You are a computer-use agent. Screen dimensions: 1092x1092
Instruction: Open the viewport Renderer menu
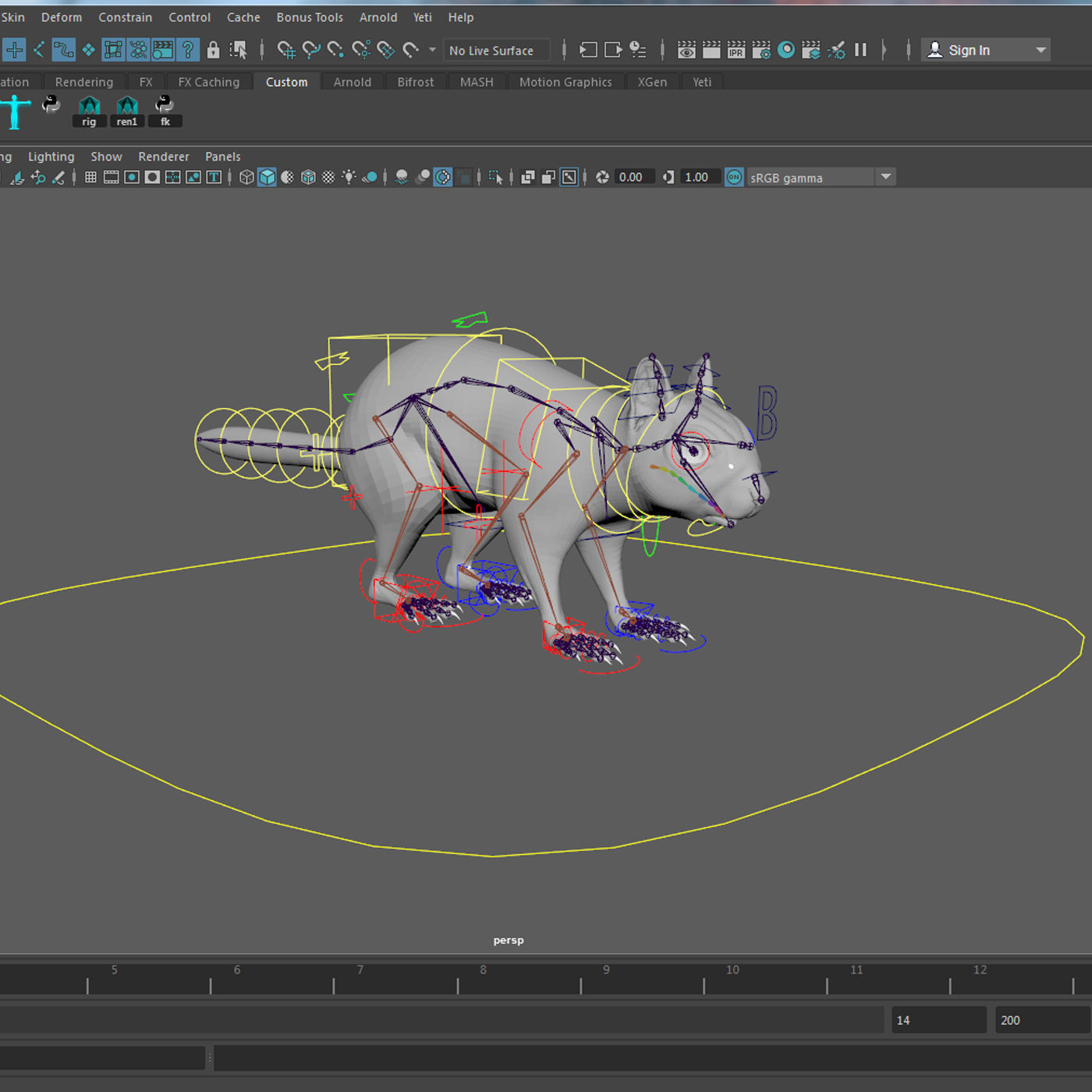164,157
